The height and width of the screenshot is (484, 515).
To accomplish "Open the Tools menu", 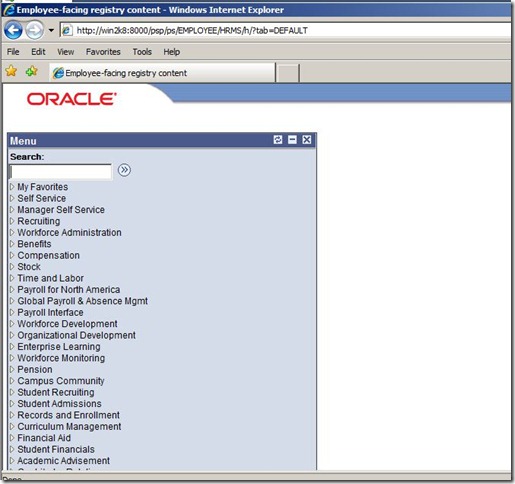I will (x=142, y=52).
